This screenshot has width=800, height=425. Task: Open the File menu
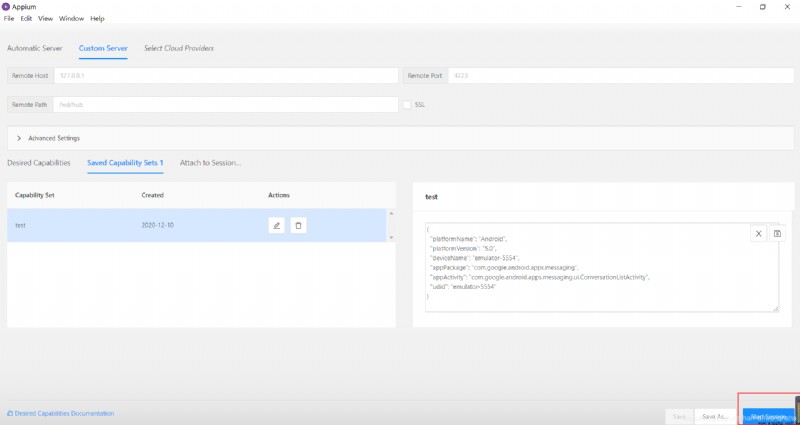(x=9, y=18)
